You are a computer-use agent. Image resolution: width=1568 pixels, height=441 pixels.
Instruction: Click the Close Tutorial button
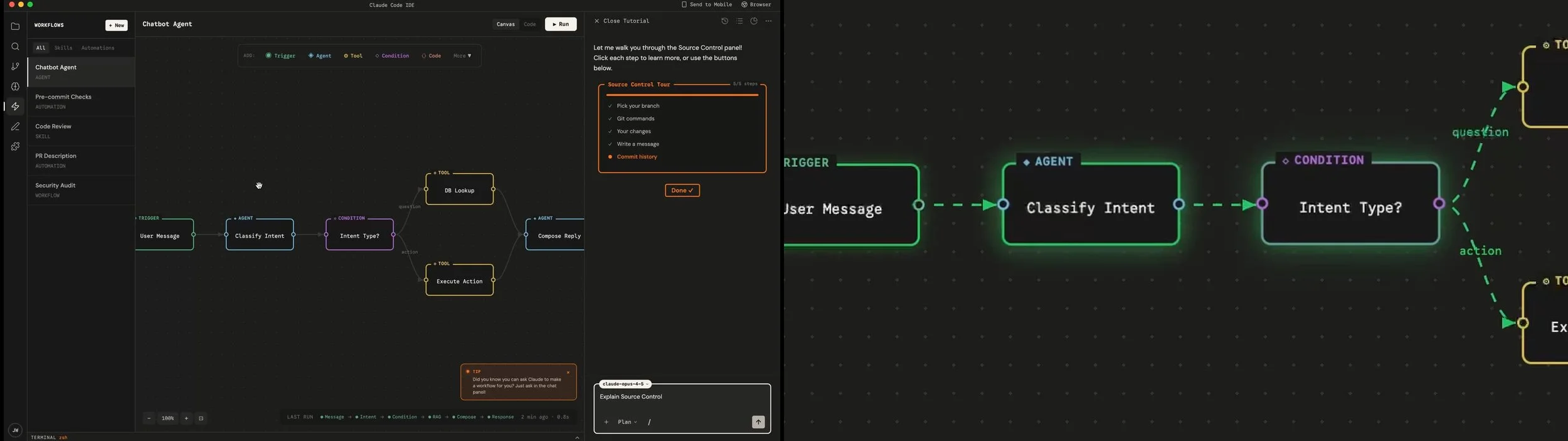(622, 21)
